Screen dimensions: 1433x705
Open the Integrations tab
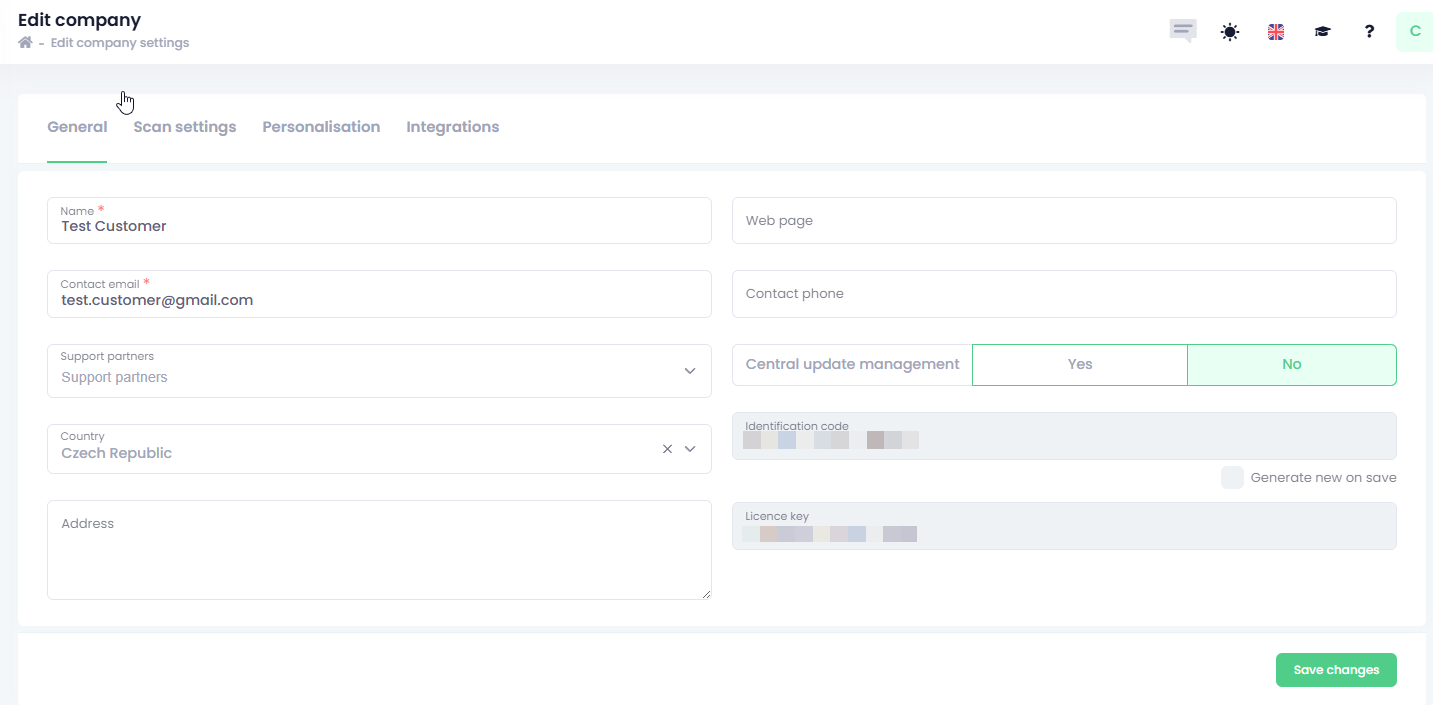(452, 127)
